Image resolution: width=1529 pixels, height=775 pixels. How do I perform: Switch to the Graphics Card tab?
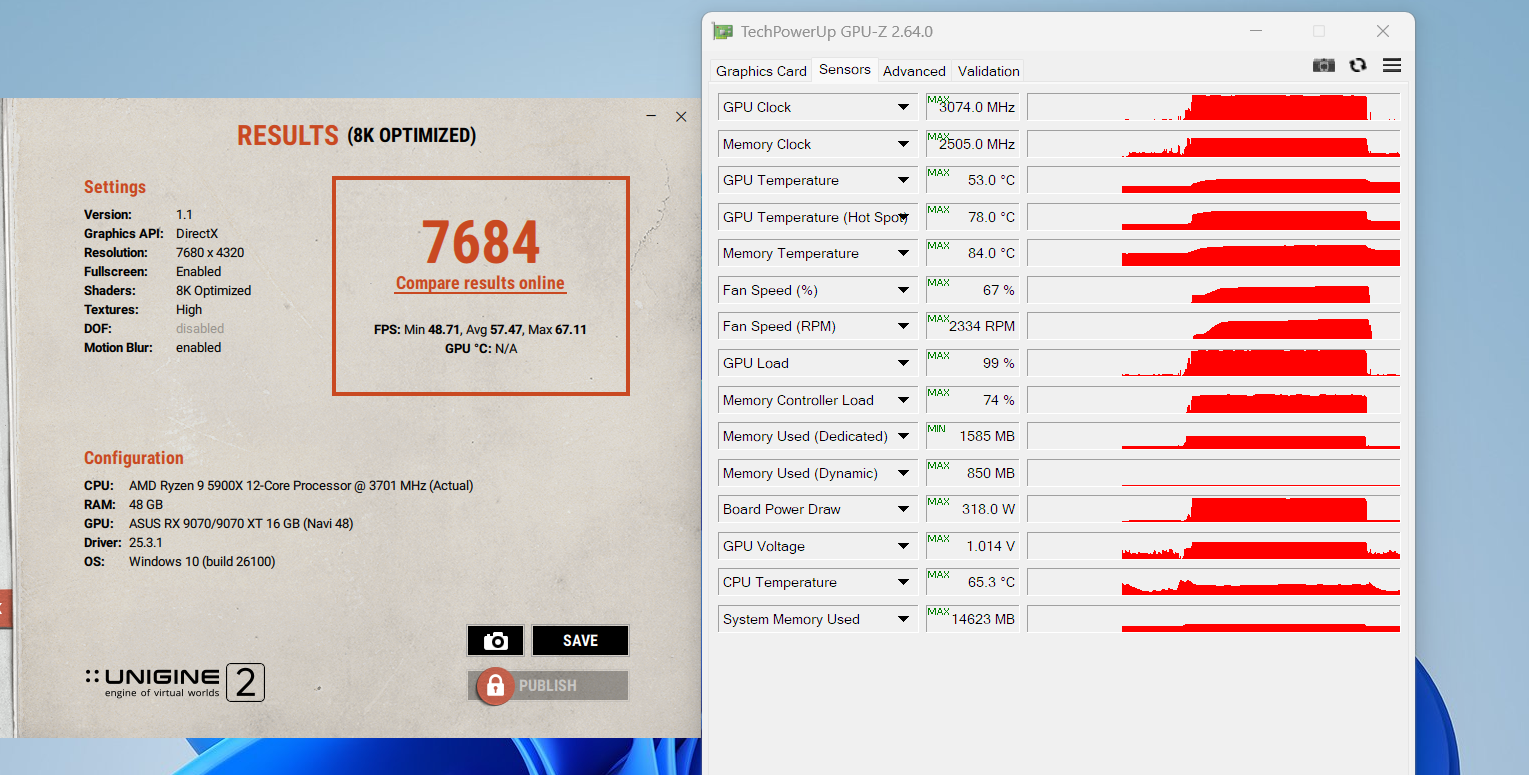(x=761, y=71)
